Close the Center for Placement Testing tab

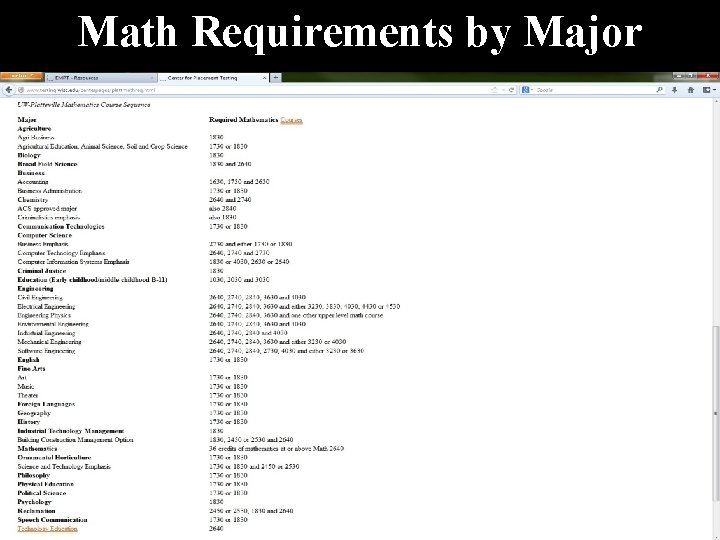[264, 78]
